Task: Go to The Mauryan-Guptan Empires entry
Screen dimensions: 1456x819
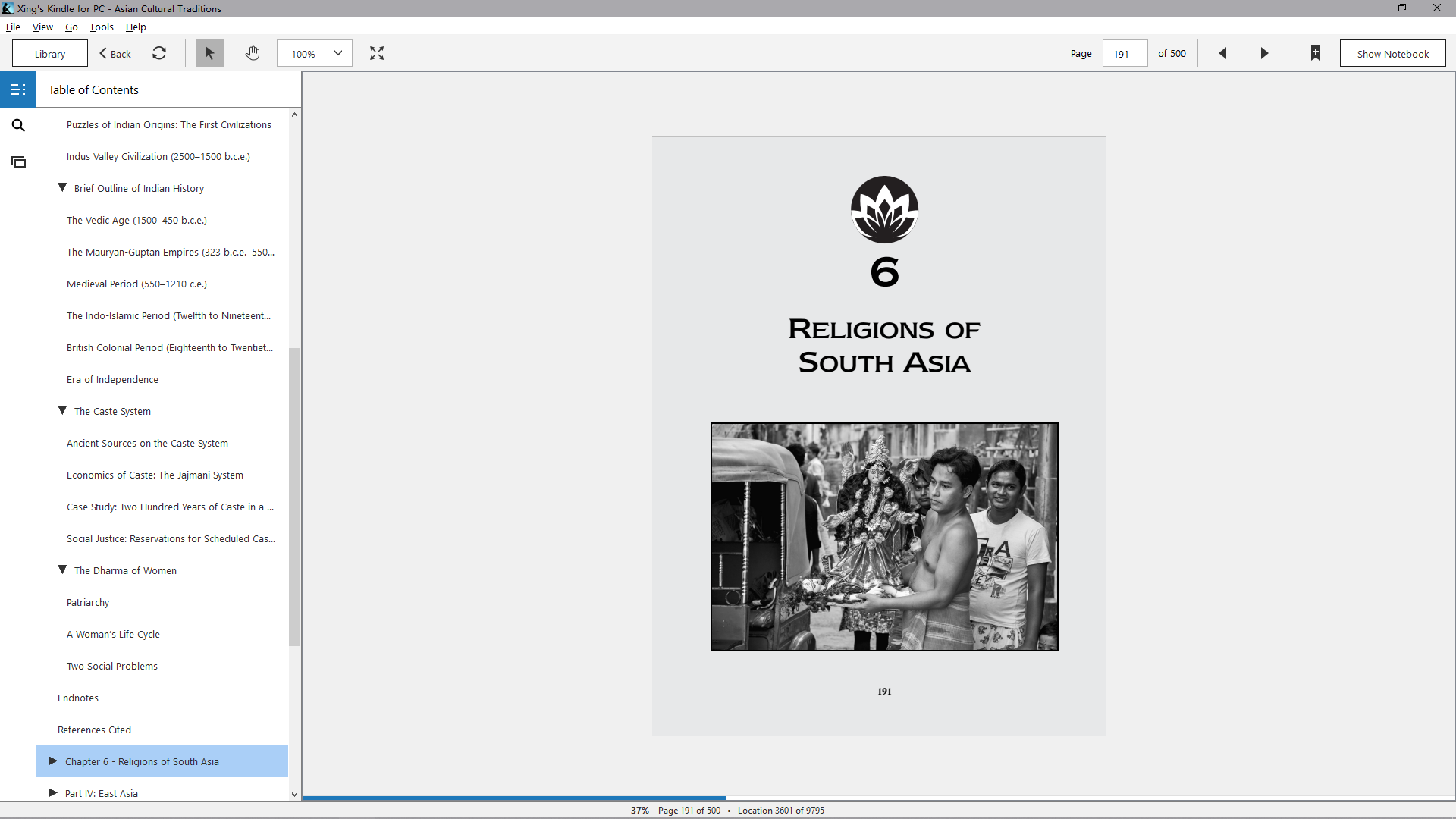Action: pos(171,253)
